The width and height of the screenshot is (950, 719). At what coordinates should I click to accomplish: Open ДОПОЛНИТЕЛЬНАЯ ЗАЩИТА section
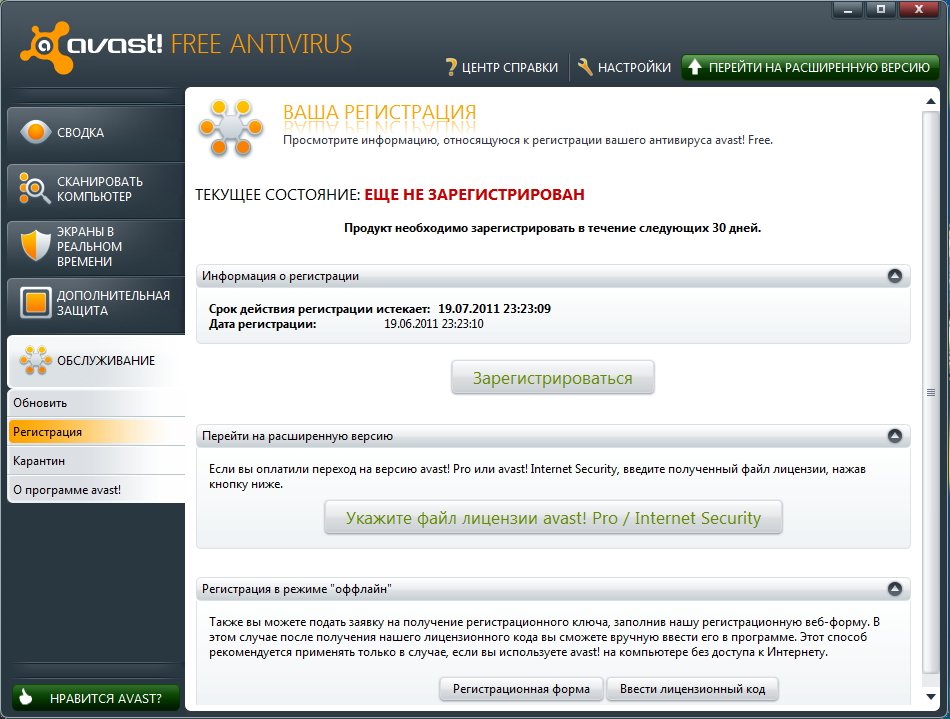(96, 303)
